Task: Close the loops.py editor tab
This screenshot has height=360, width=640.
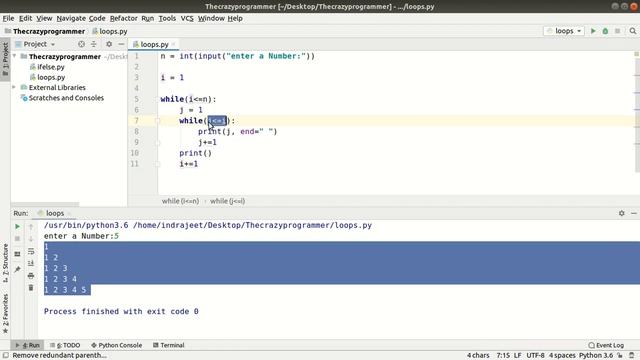Action: coord(173,44)
